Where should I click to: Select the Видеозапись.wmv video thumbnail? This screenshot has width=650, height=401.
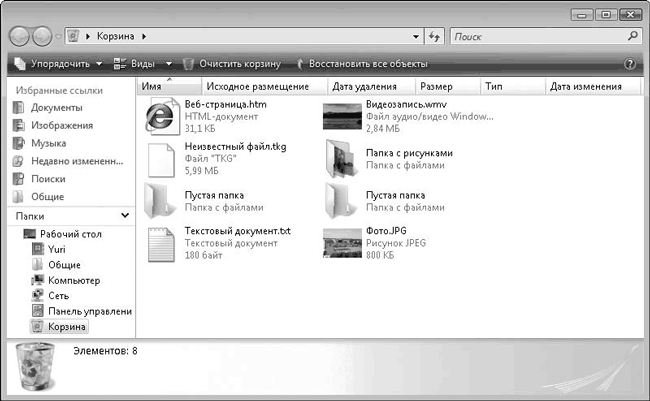point(341,116)
